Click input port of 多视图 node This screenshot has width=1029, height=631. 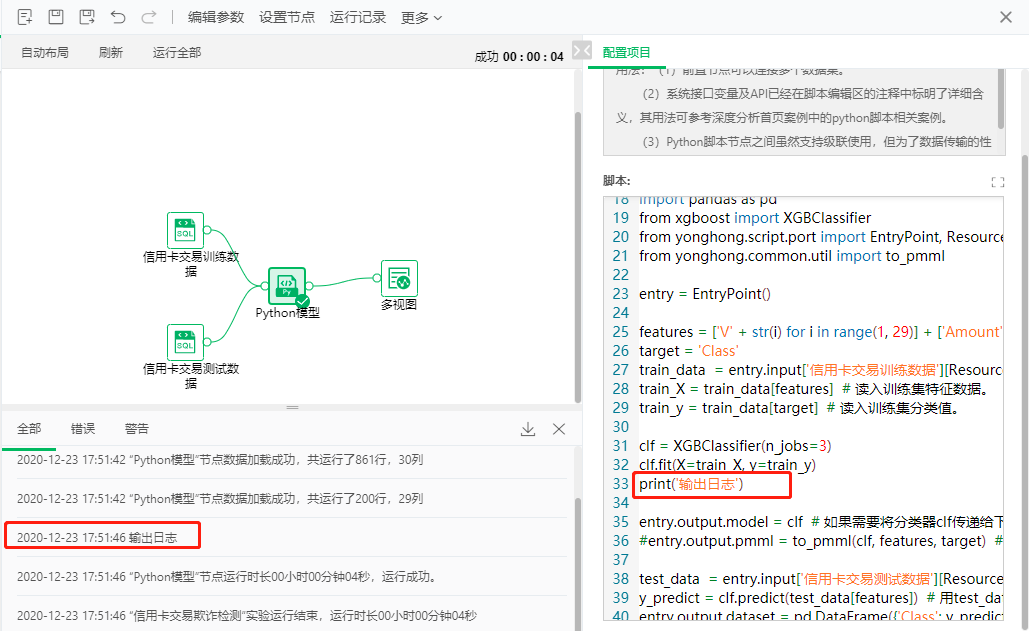(x=377, y=278)
